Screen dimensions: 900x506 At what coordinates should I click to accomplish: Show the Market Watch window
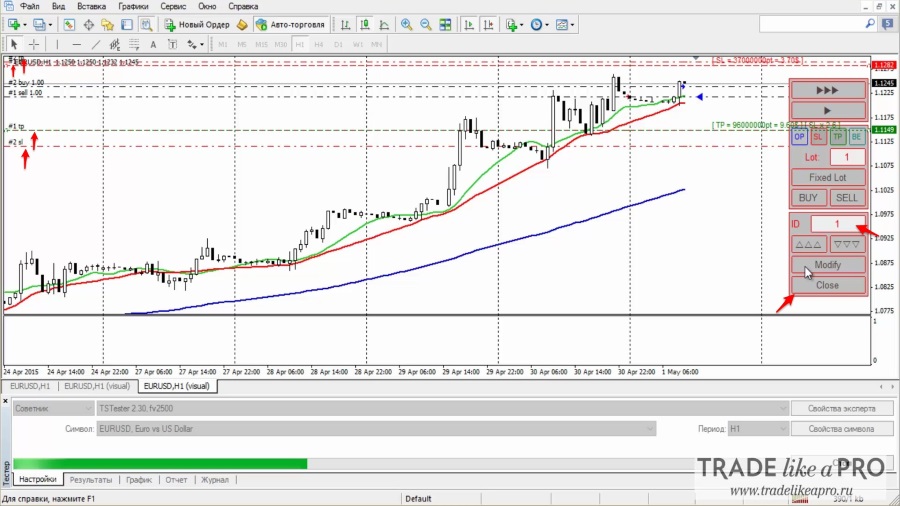pos(69,25)
